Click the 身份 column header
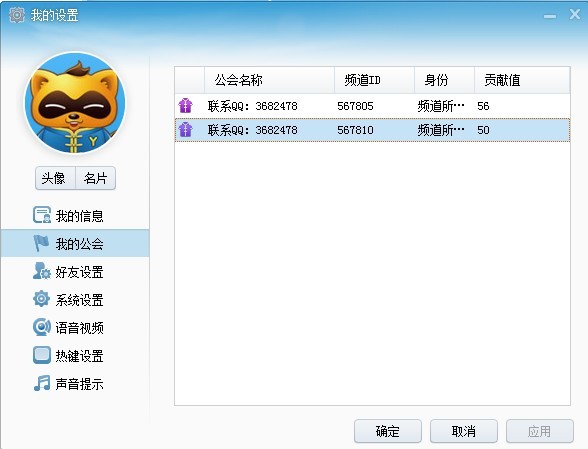Image resolution: width=588 pixels, height=449 pixels. [444, 80]
